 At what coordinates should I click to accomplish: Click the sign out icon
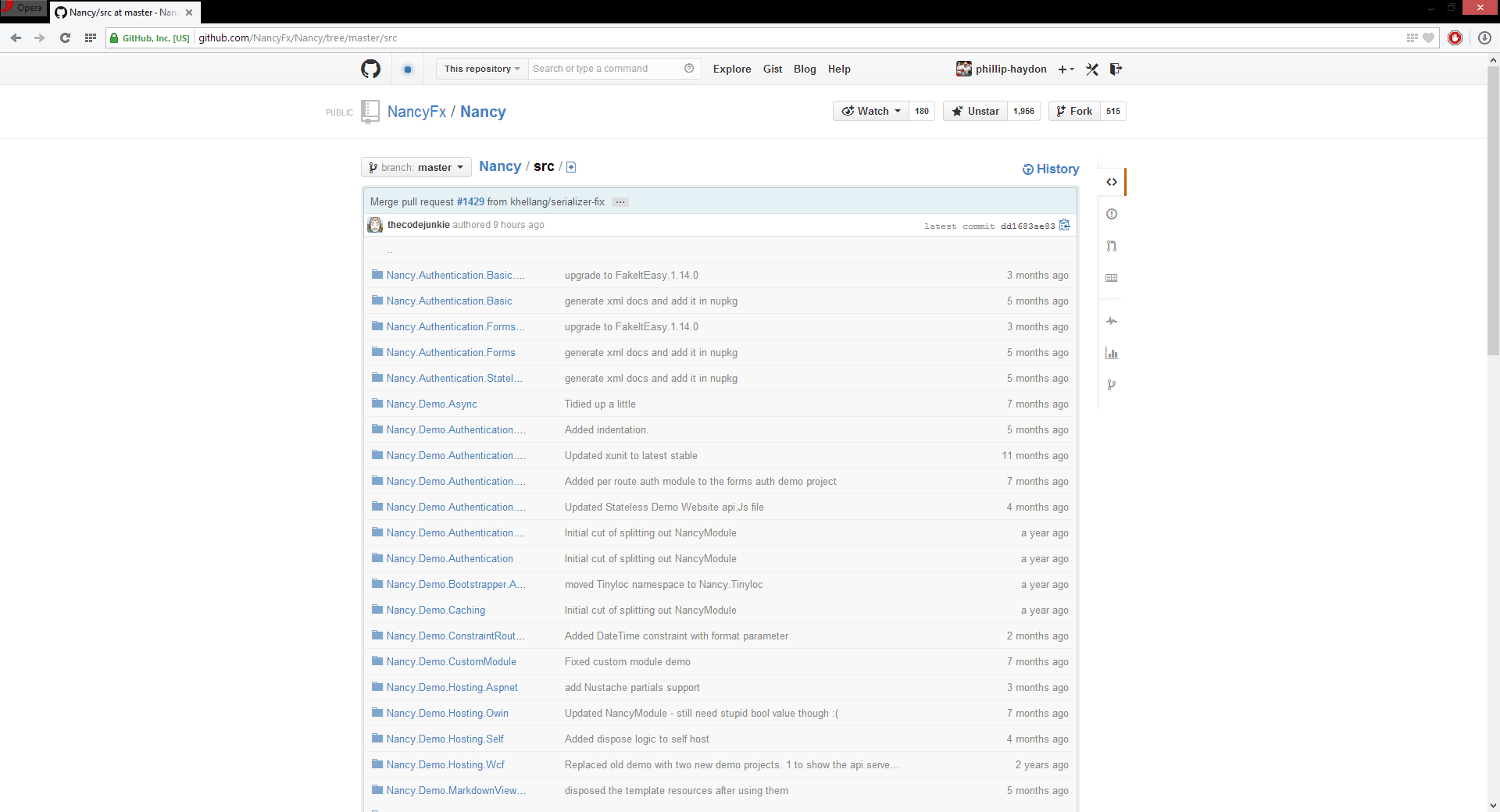[x=1116, y=69]
